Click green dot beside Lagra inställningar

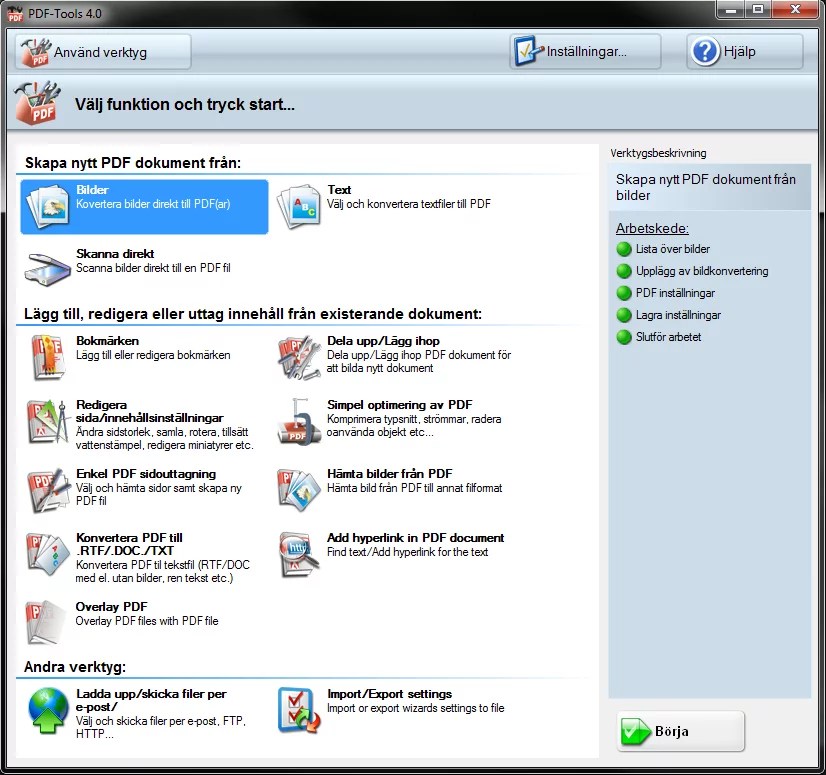(624, 315)
